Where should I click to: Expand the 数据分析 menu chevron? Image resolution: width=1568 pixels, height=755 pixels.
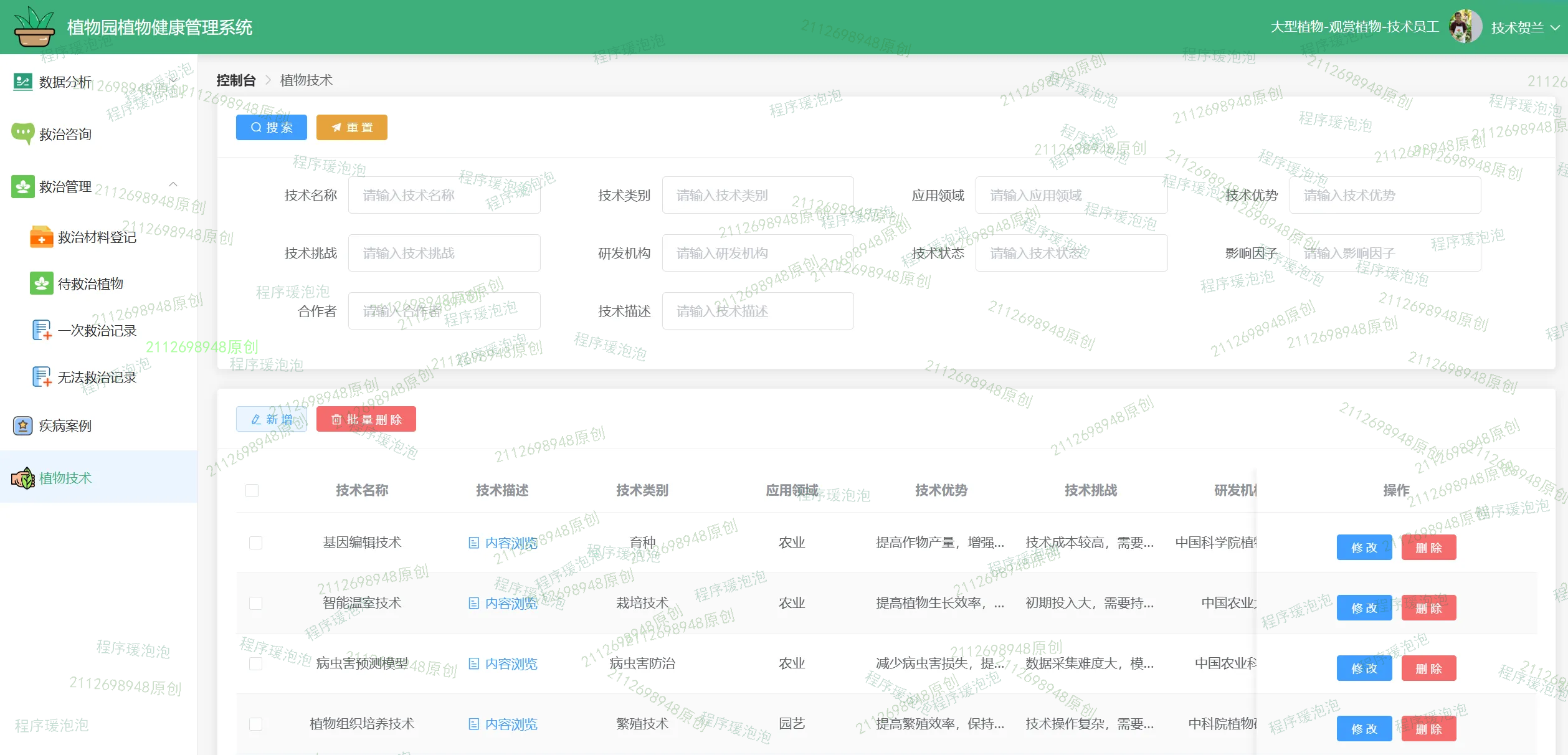(173, 80)
